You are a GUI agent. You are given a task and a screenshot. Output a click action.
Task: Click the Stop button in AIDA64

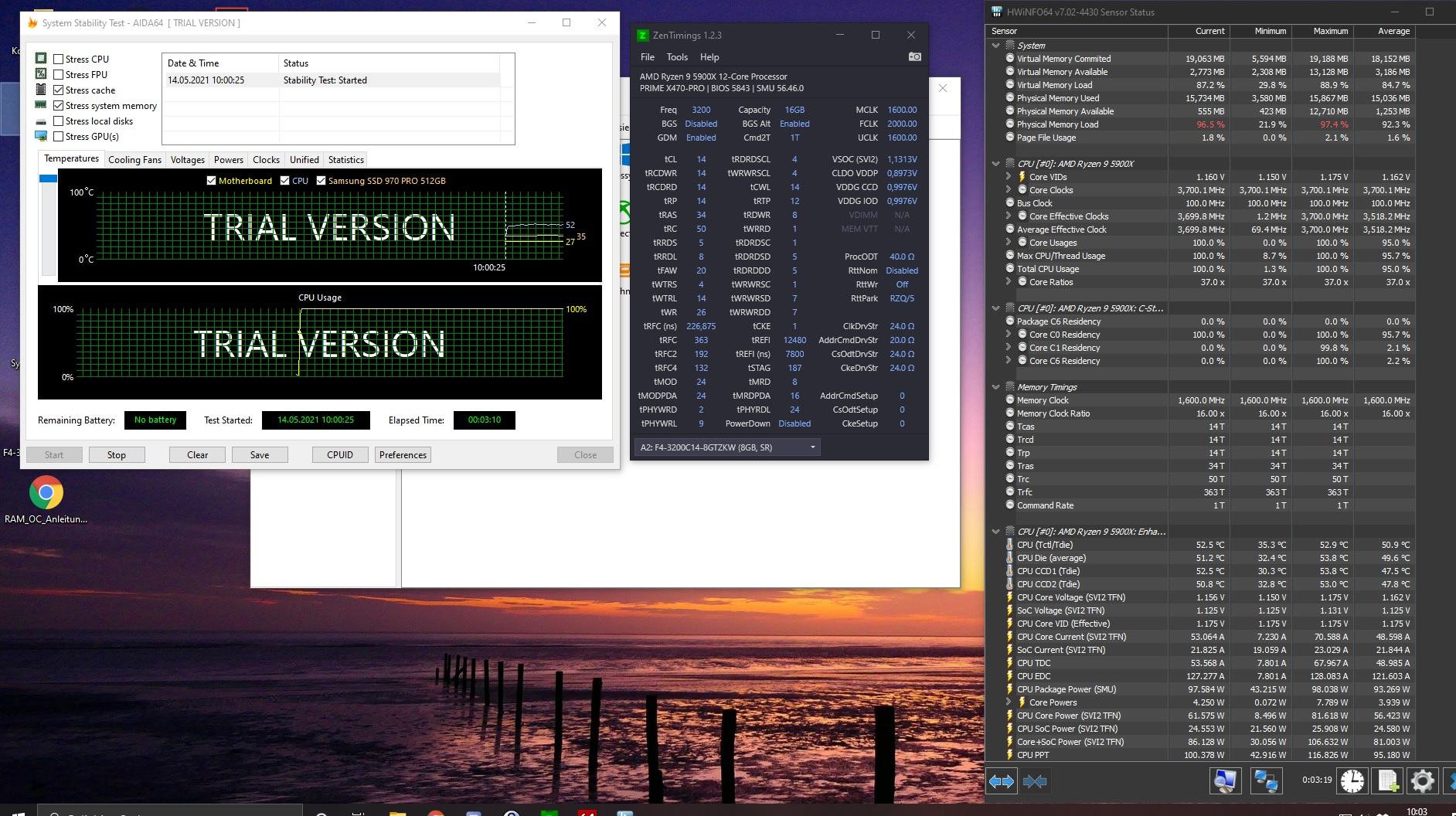[x=117, y=455]
